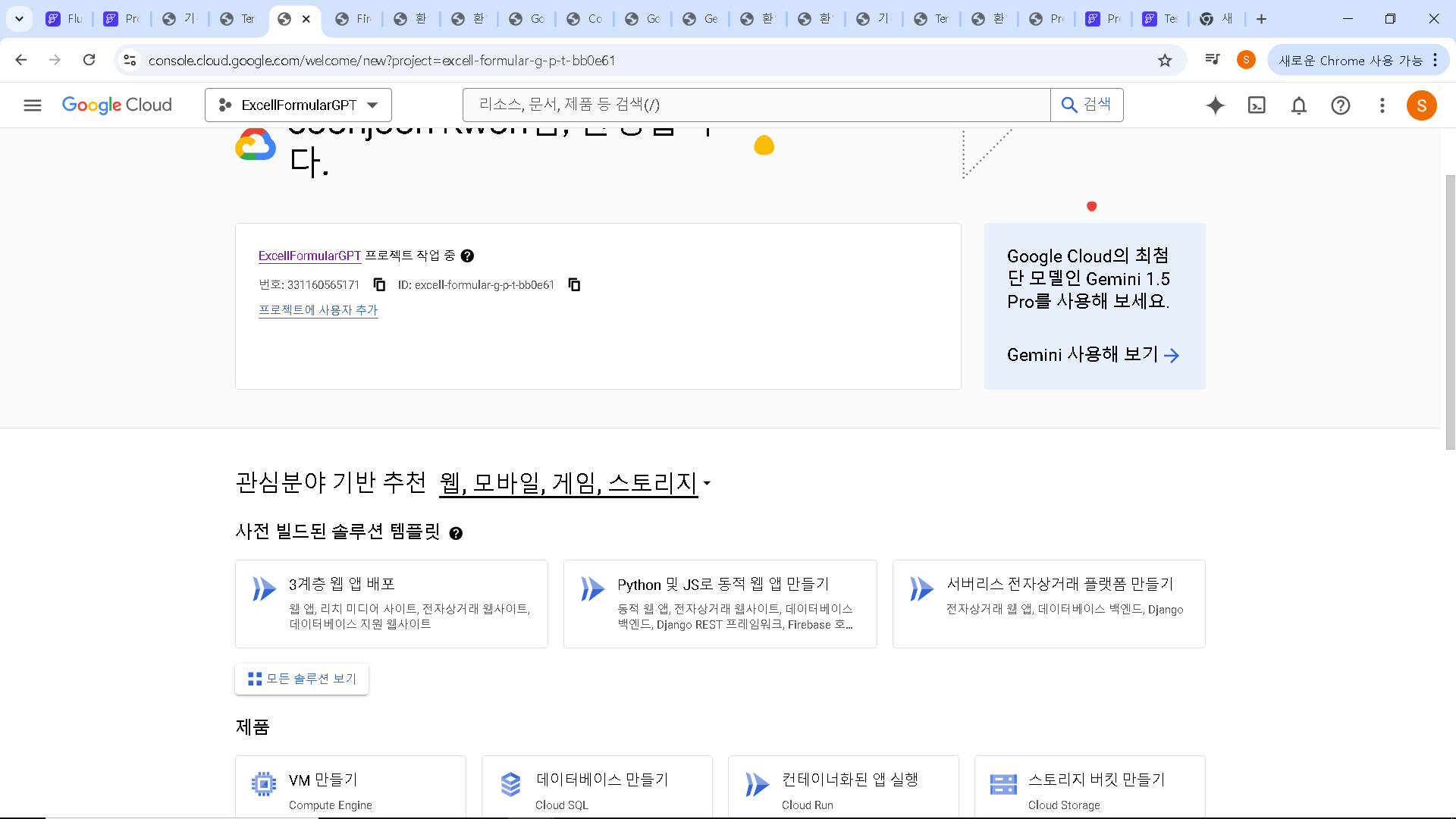The image size is (1456, 819).
Task: Open Gemini AI assistant sparkle icon
Action: (1216, 105)
